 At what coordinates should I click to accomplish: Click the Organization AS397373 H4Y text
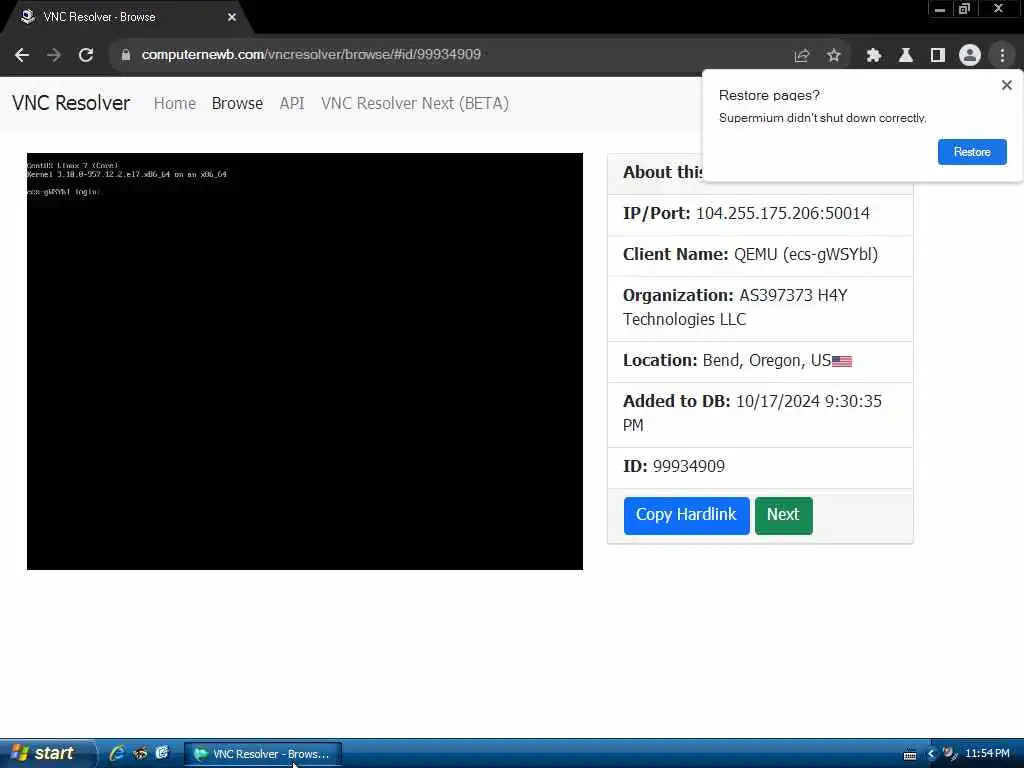735,307
